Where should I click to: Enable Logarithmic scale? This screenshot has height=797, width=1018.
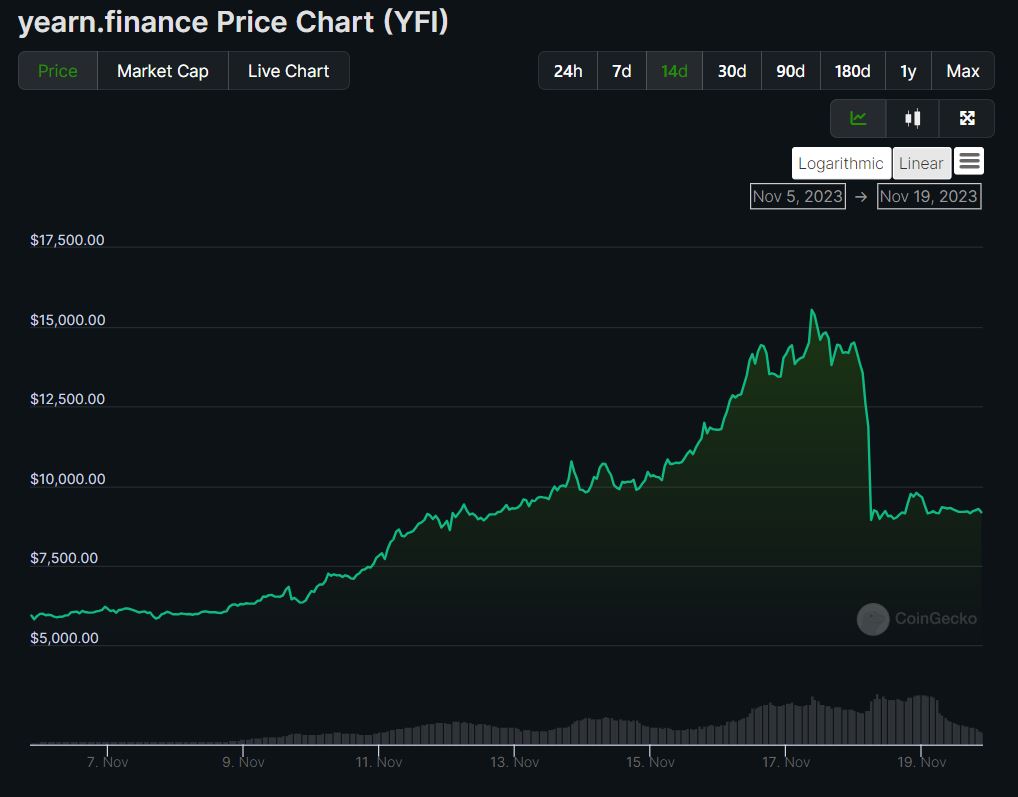click(x=841, y=163)
